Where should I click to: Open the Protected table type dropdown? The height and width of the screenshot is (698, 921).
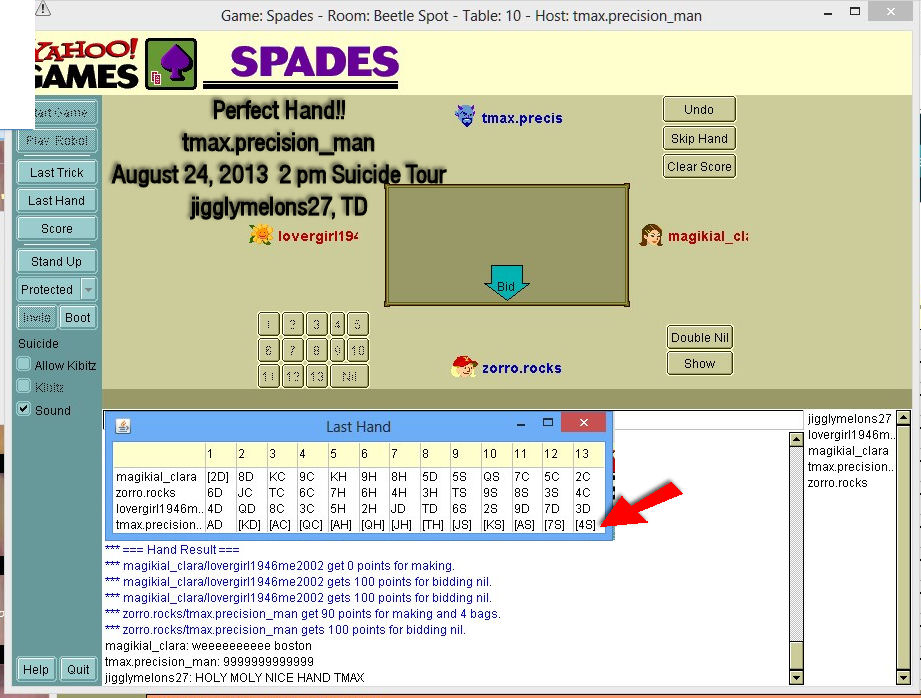click(x=88, y=289)
